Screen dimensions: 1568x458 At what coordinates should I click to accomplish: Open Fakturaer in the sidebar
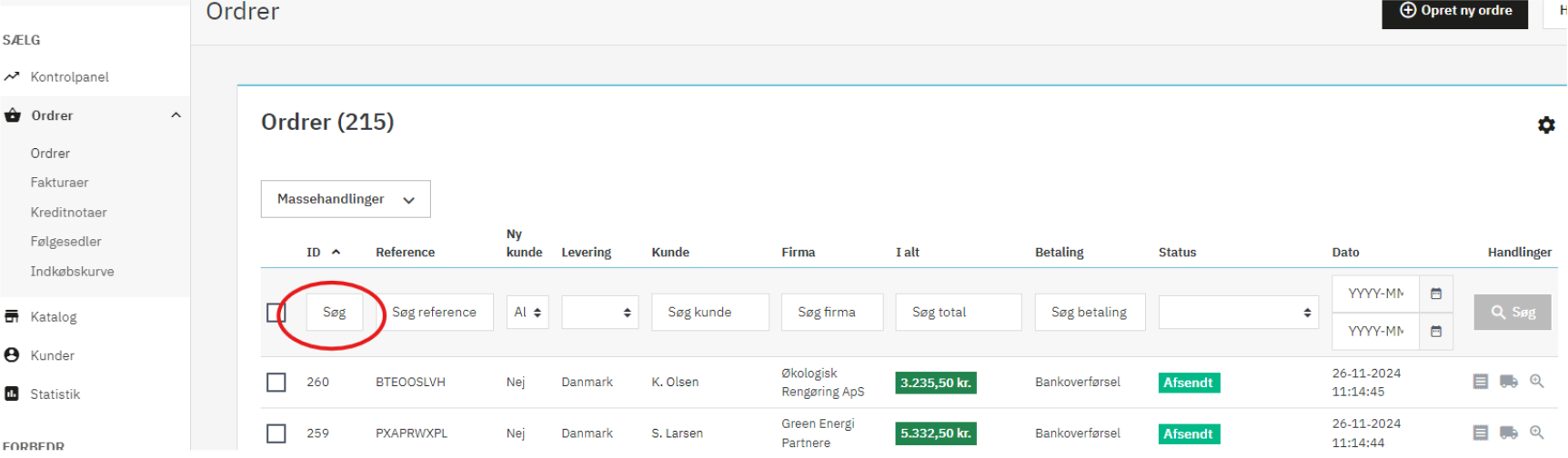click(x=59, y=183)
